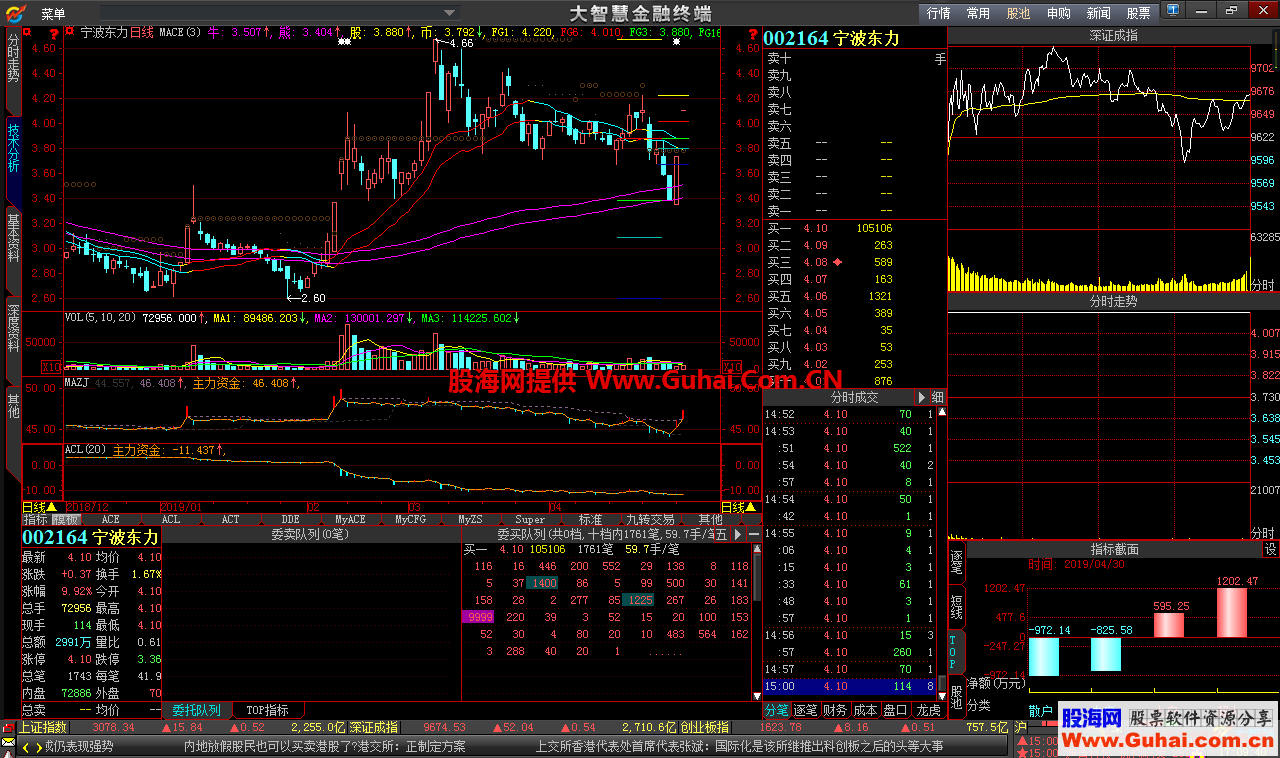Click play arrow in 委买队列 header
Screen dimensions: 1280x758
(x=738, y=535)
